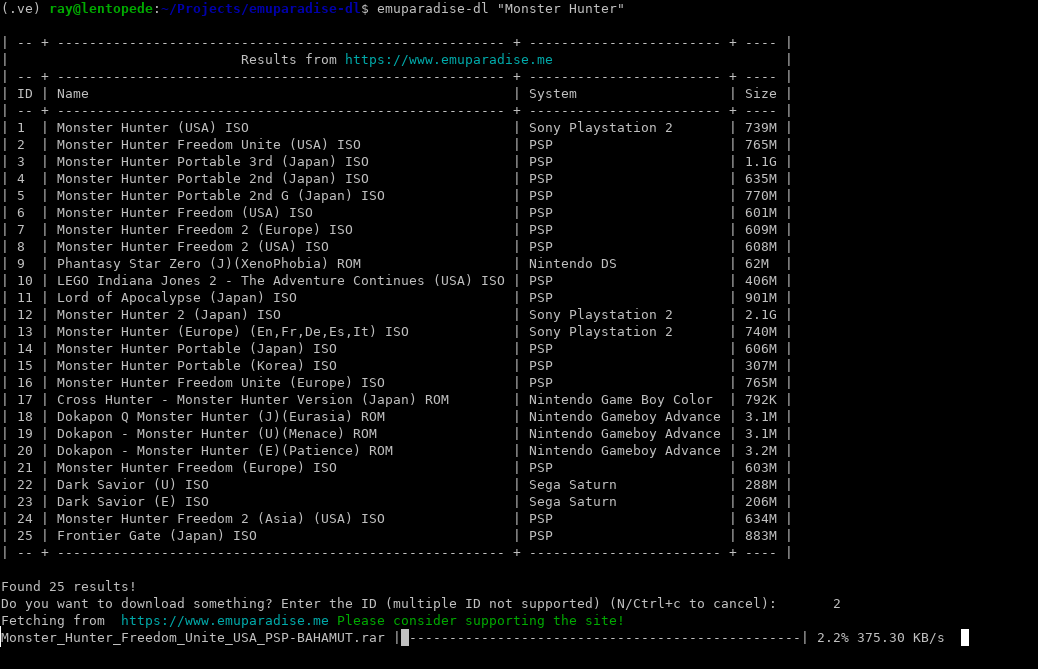
Task: Click the 'System' column header
Action: click(x=553, y=94)
